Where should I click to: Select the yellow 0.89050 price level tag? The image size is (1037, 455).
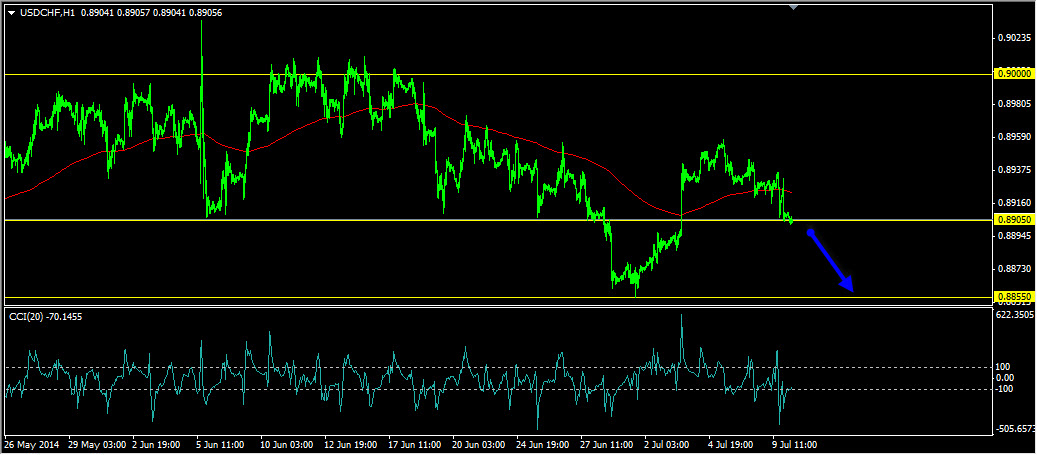point(1014,220)
